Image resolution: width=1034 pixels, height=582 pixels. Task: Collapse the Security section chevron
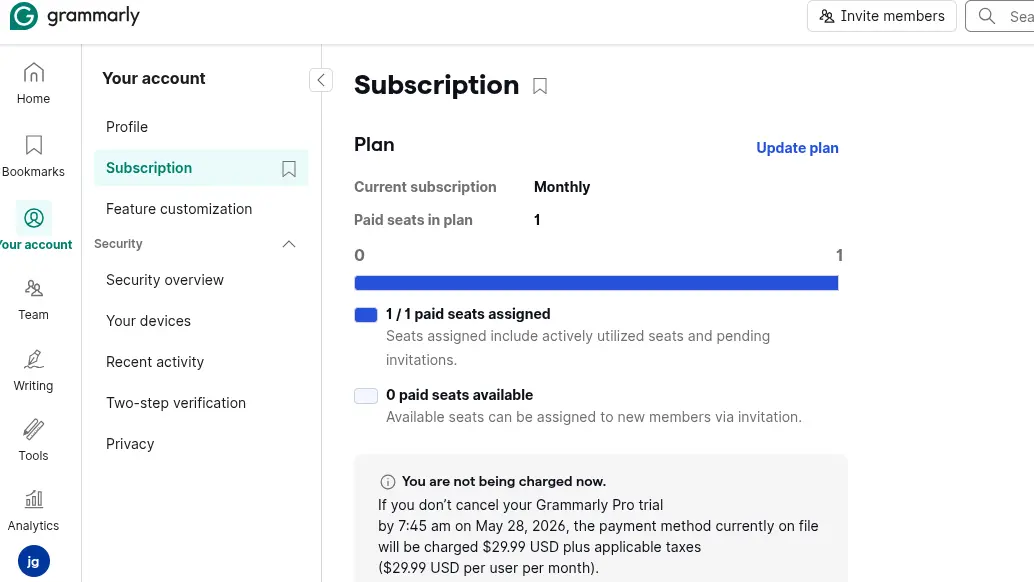pos(289,244)
